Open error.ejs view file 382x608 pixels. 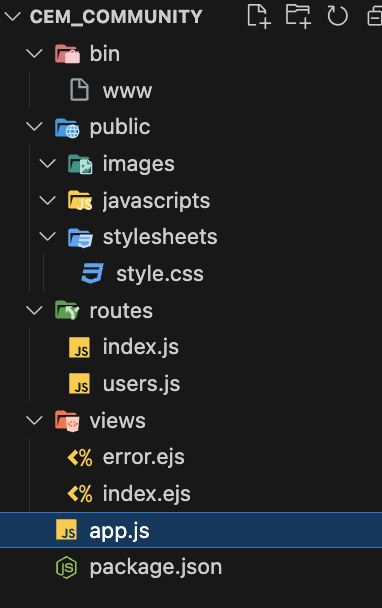pyautogui.click(x=143, y=457)
